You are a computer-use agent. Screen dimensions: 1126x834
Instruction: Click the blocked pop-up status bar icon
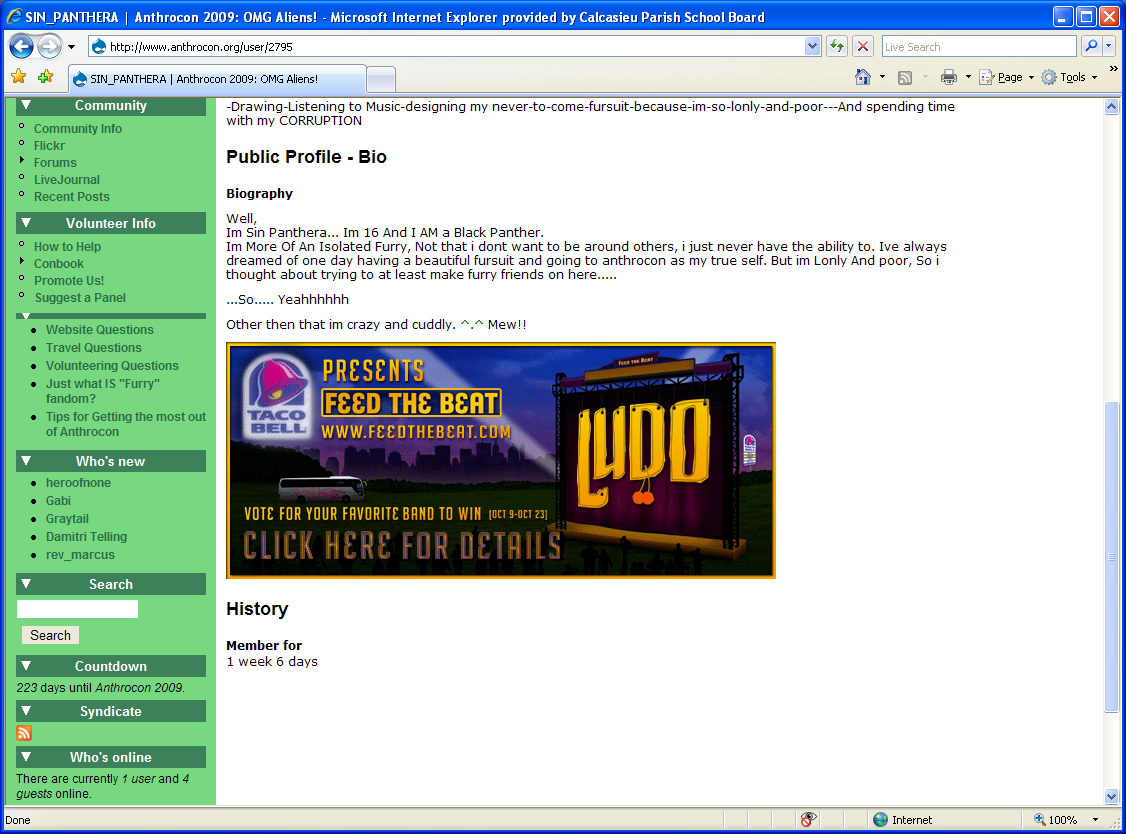tap(808, 820)
